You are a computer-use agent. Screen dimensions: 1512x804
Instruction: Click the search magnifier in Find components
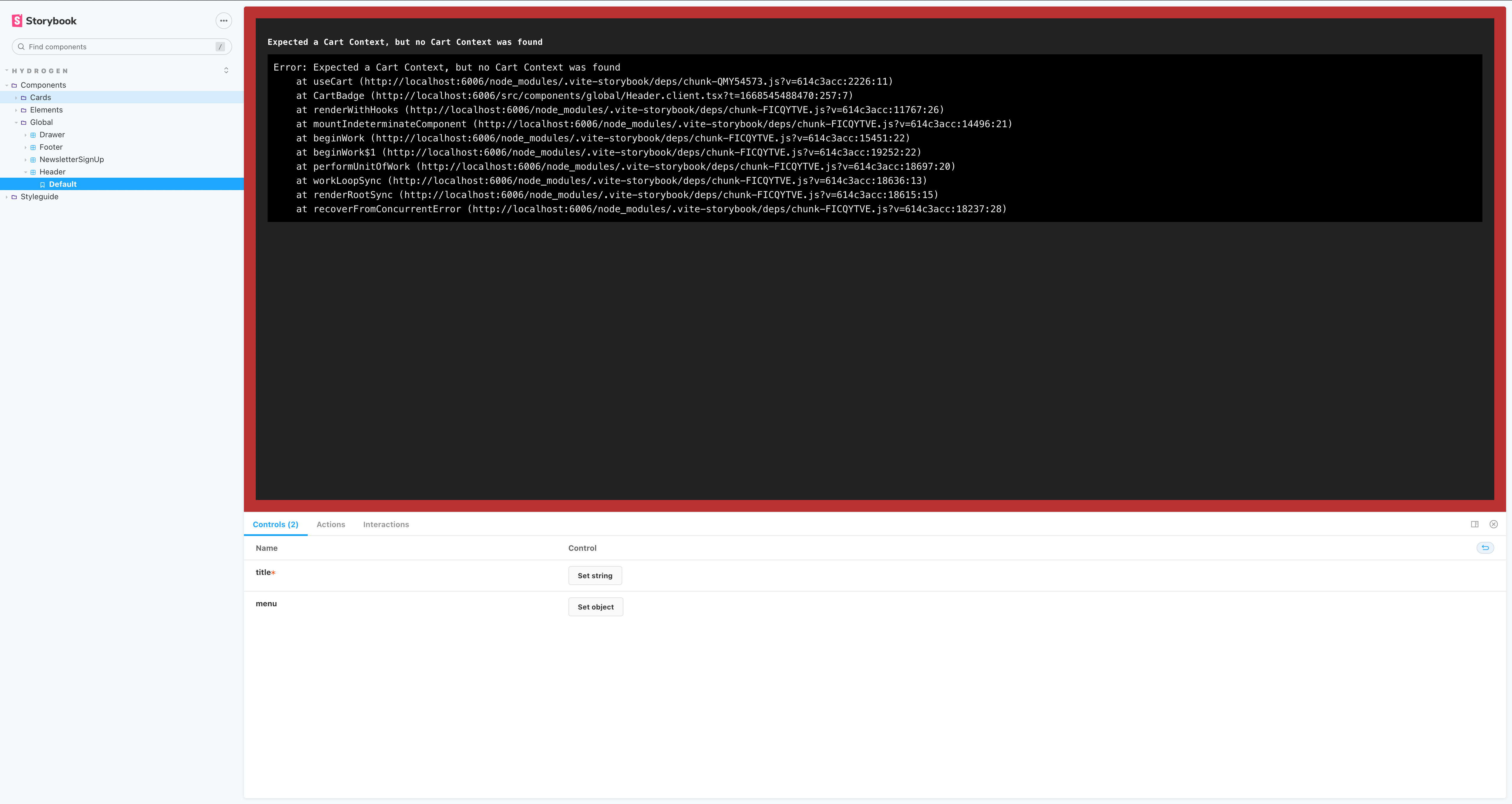pyautogui.click(x=21, y=46)
